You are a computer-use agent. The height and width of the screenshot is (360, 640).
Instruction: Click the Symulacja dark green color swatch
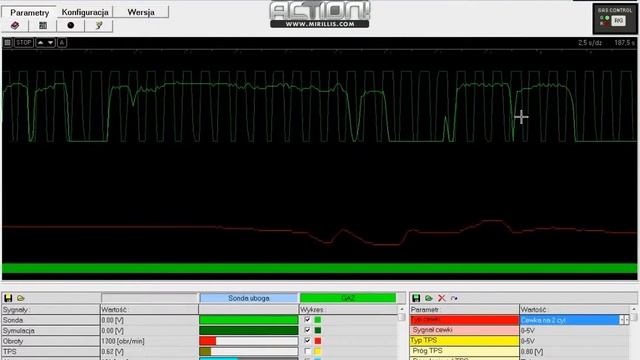coord(318,331)
